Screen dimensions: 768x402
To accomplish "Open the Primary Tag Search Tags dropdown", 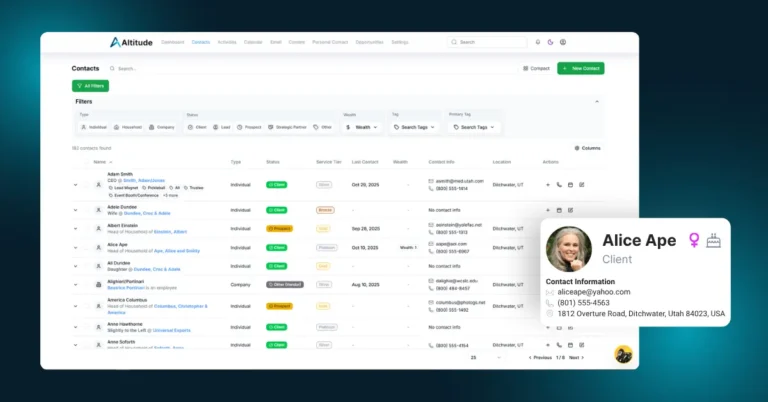I will tap(474, 127).
